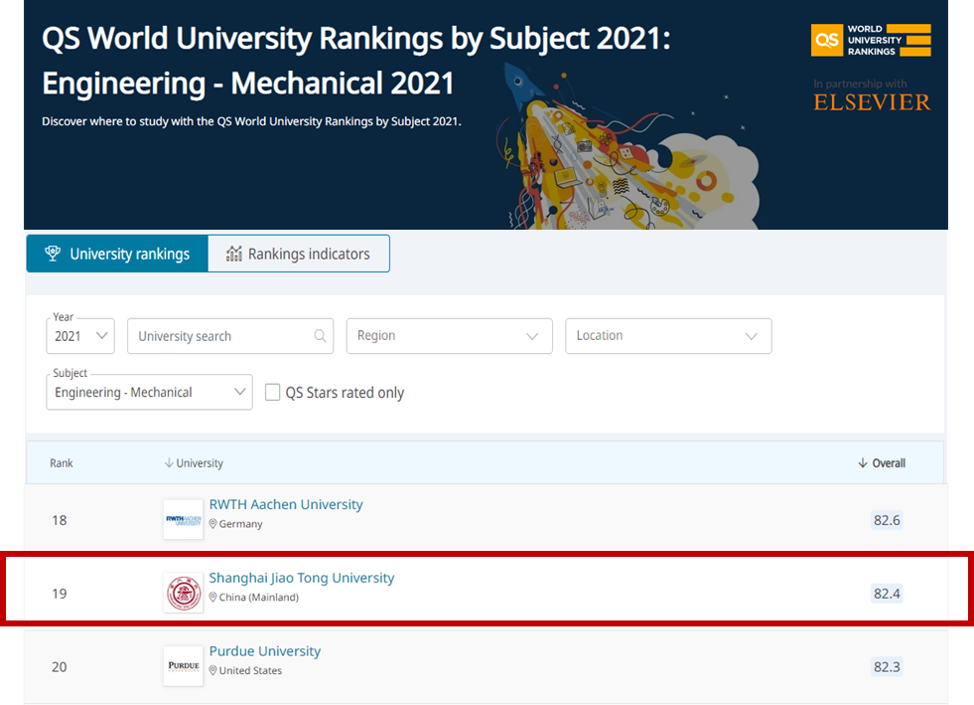Click the QS World University Rankings logo
The image size is (974, 705).
coord(870,40)
